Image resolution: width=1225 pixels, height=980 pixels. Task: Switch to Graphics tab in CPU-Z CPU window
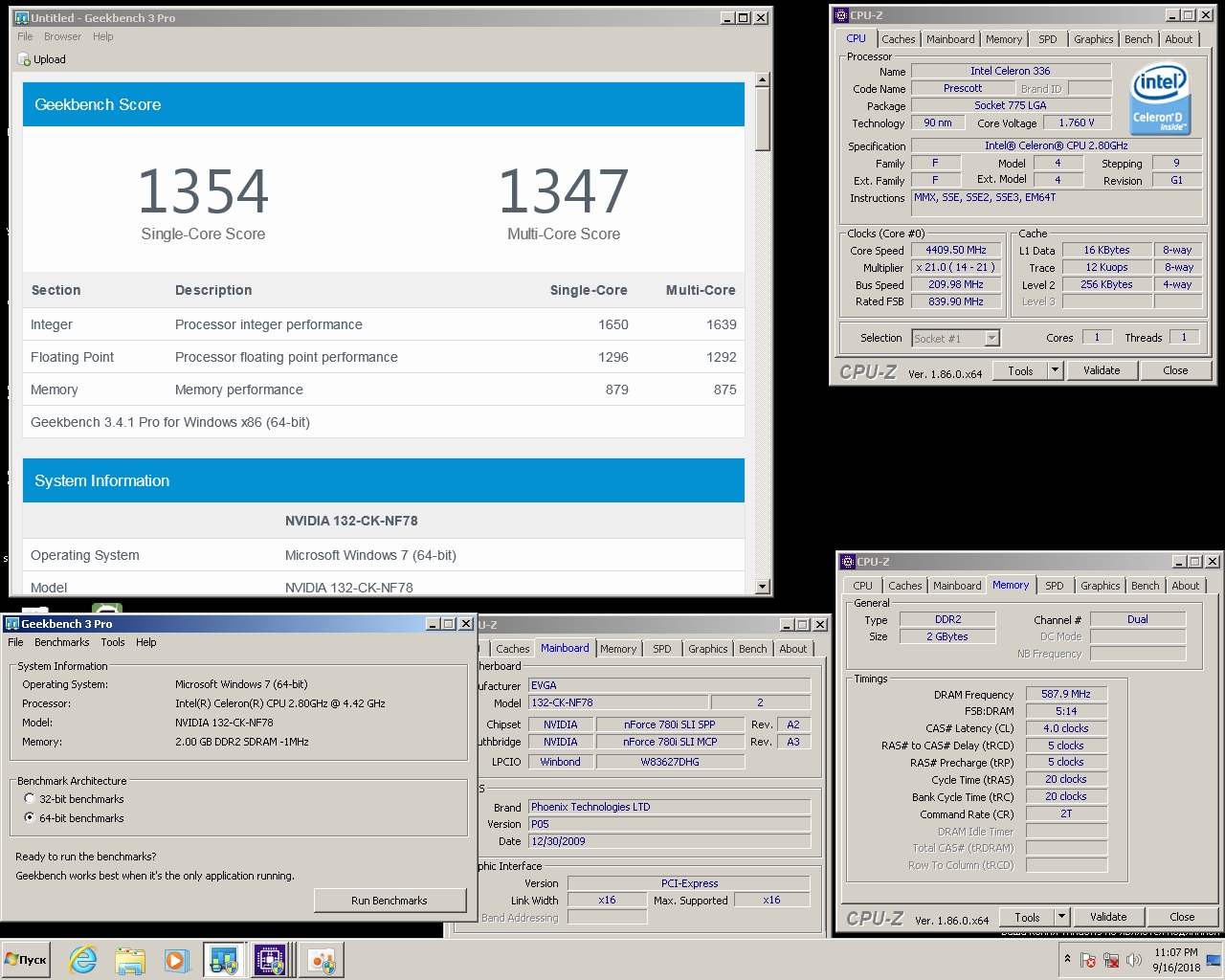tap(1093, 39)
